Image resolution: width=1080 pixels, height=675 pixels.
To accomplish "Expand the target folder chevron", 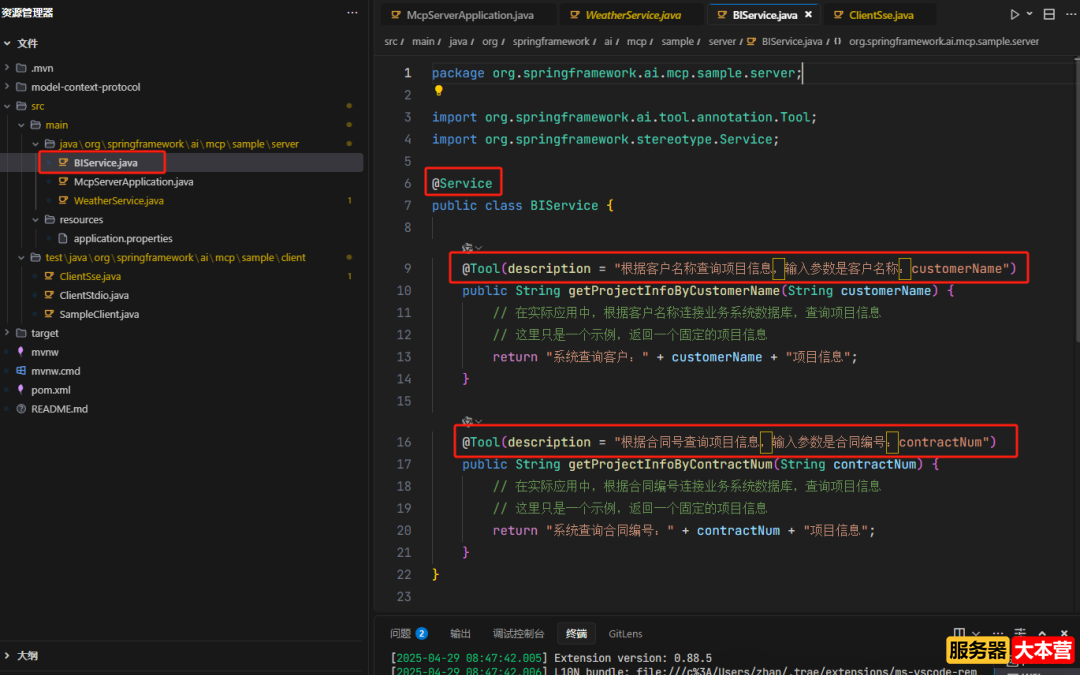I will coord(7,333).
